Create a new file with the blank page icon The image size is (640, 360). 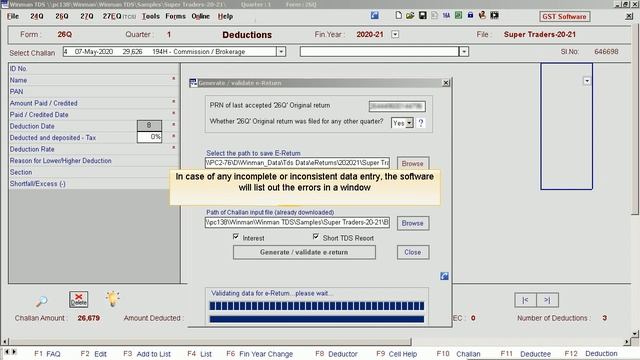(x=398, y=16)
